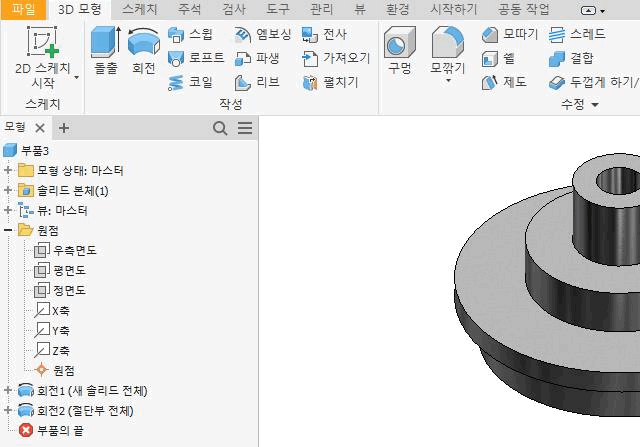Select the Y축 axis item
Screen dimensions: 640x447
[x=52, y=330]
